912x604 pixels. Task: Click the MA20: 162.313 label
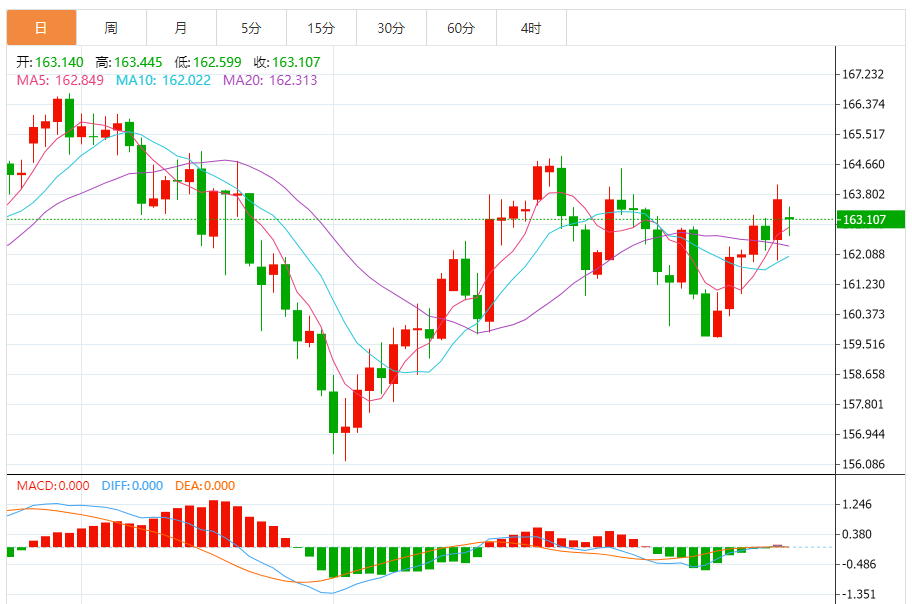click(270, 80)
